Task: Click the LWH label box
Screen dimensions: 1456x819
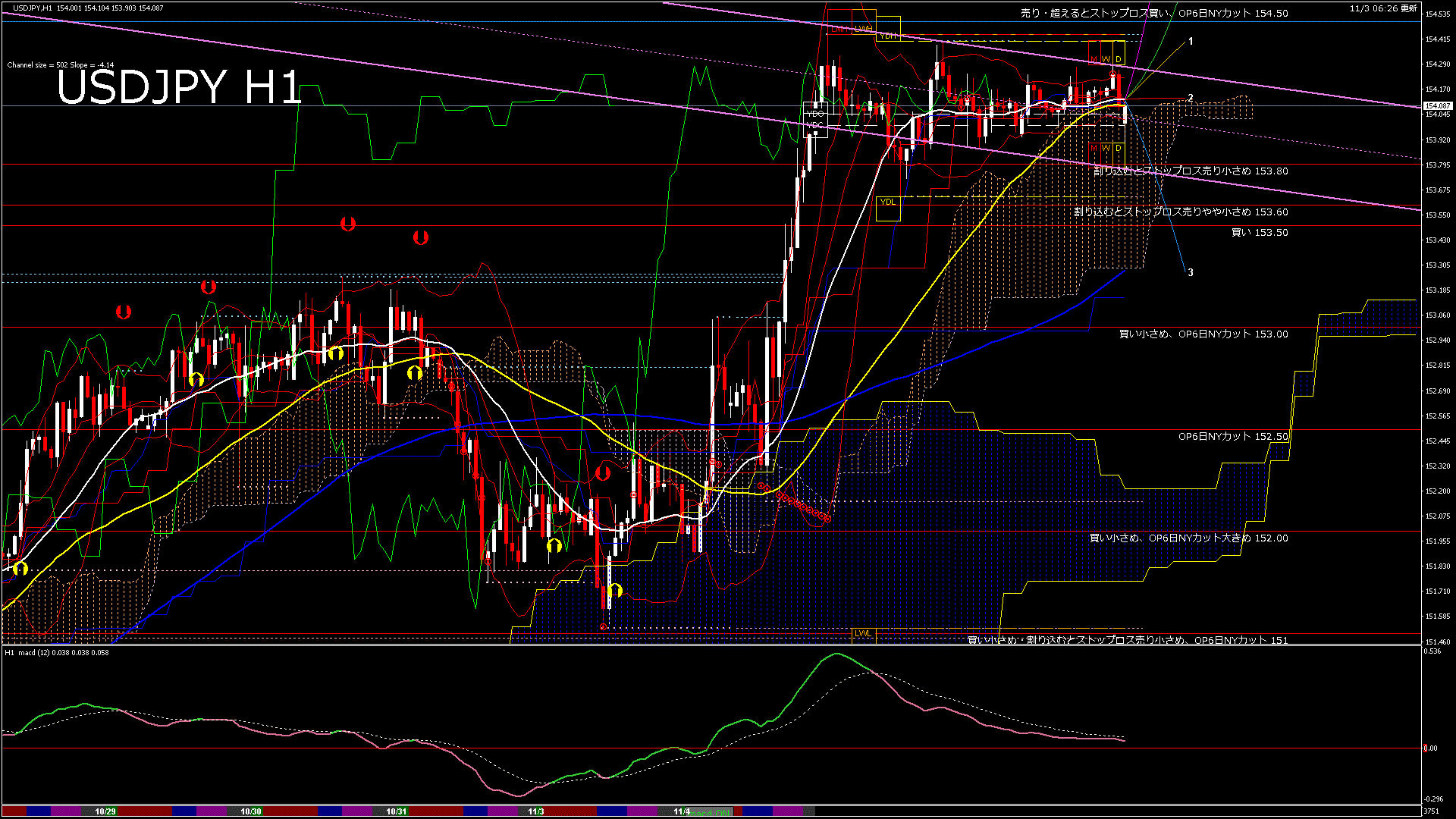Action: click(x=863, y=29)
